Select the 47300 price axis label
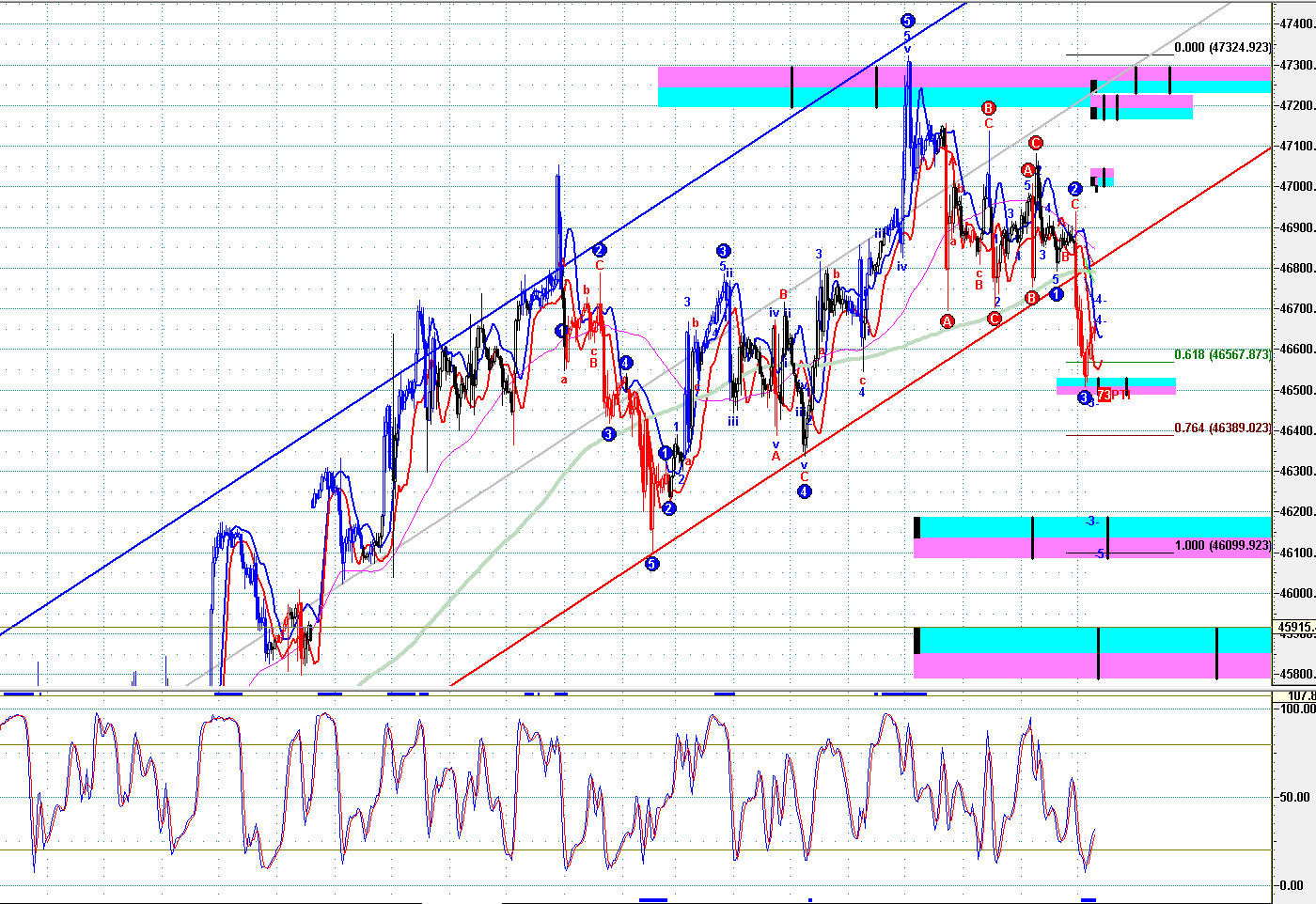The image size is (1316, 904). point(1297,65)
